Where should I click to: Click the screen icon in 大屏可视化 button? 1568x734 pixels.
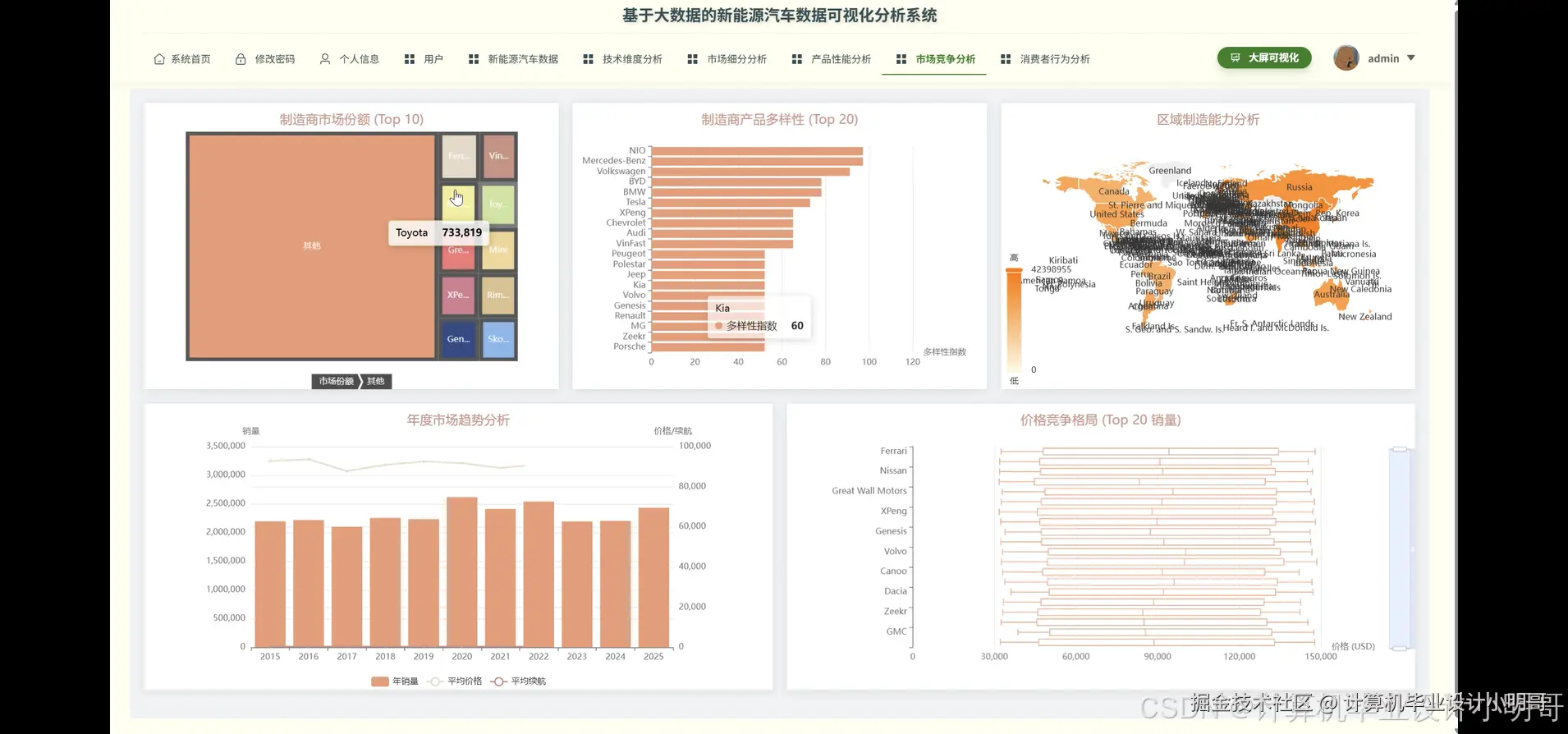(x=1235, y=57)
